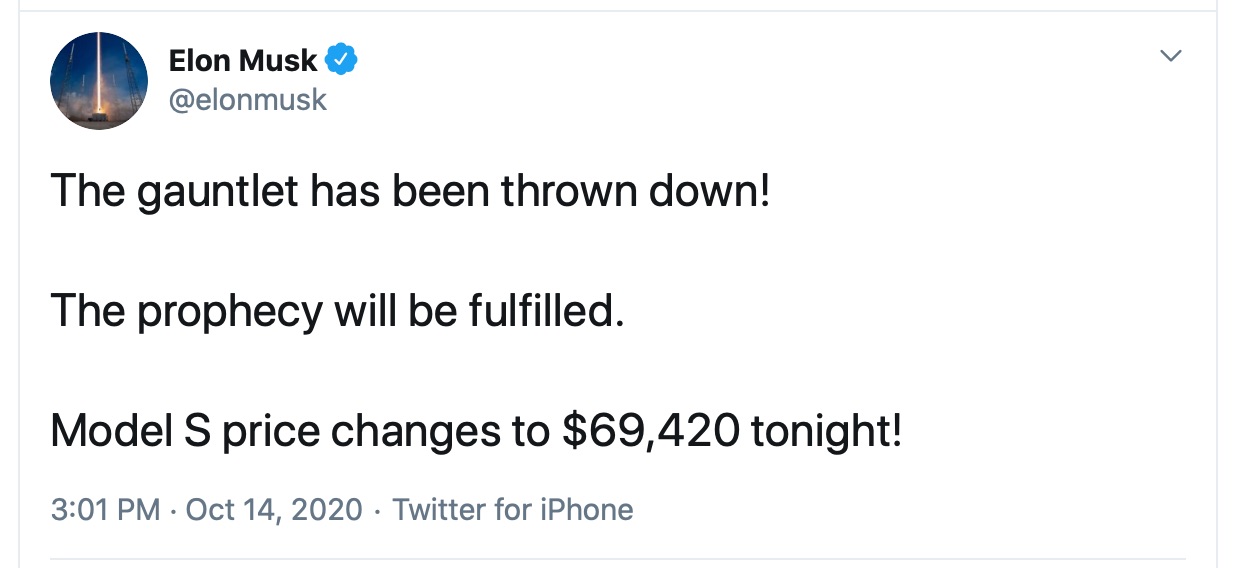Click the @elonmusk handle
This screenshot has width=1238, height=568.
click(x=248, y=100)
